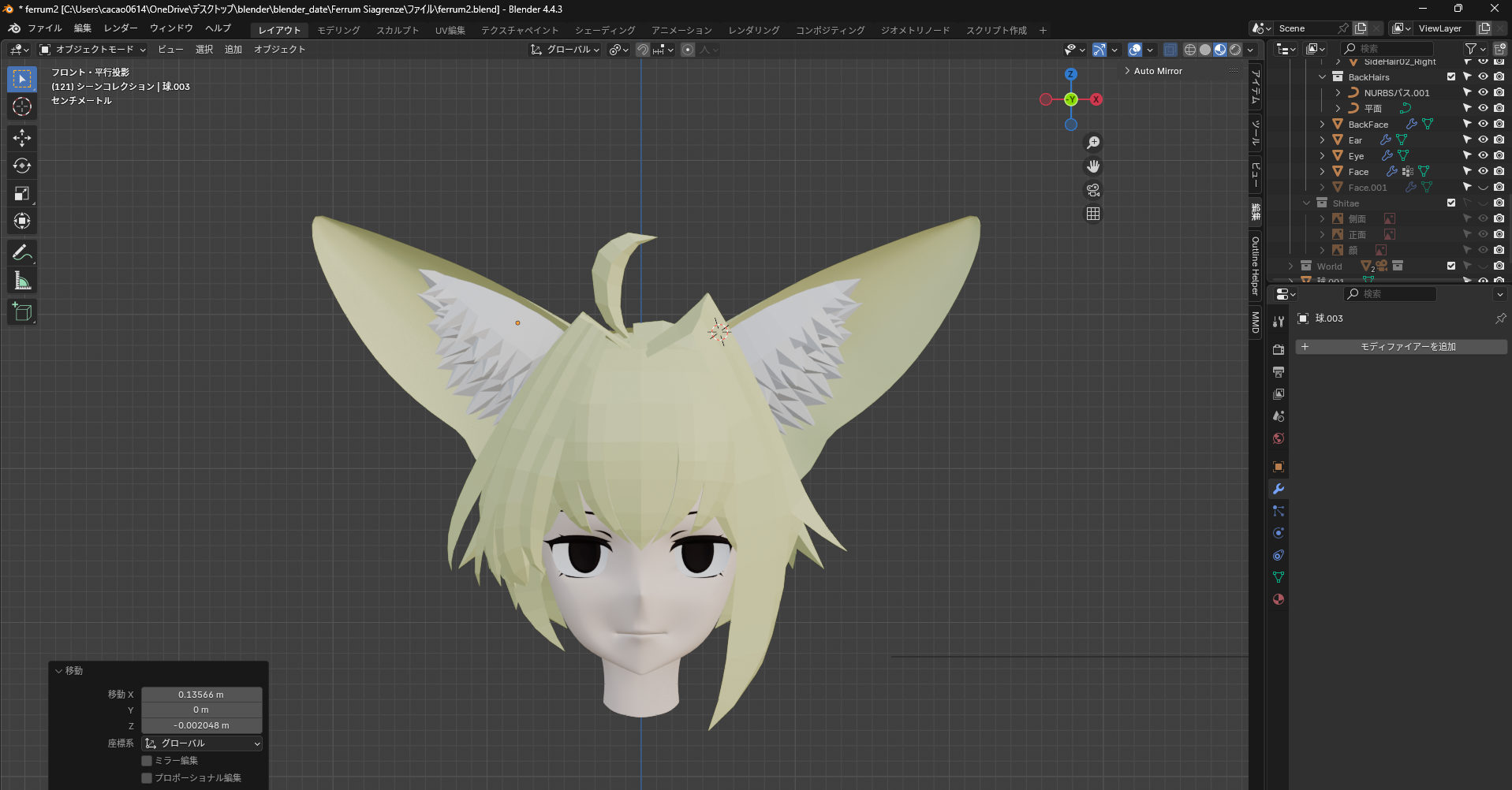
Task: Switch to the モデリング workspace tab
Action: click(x=338, y=30)
